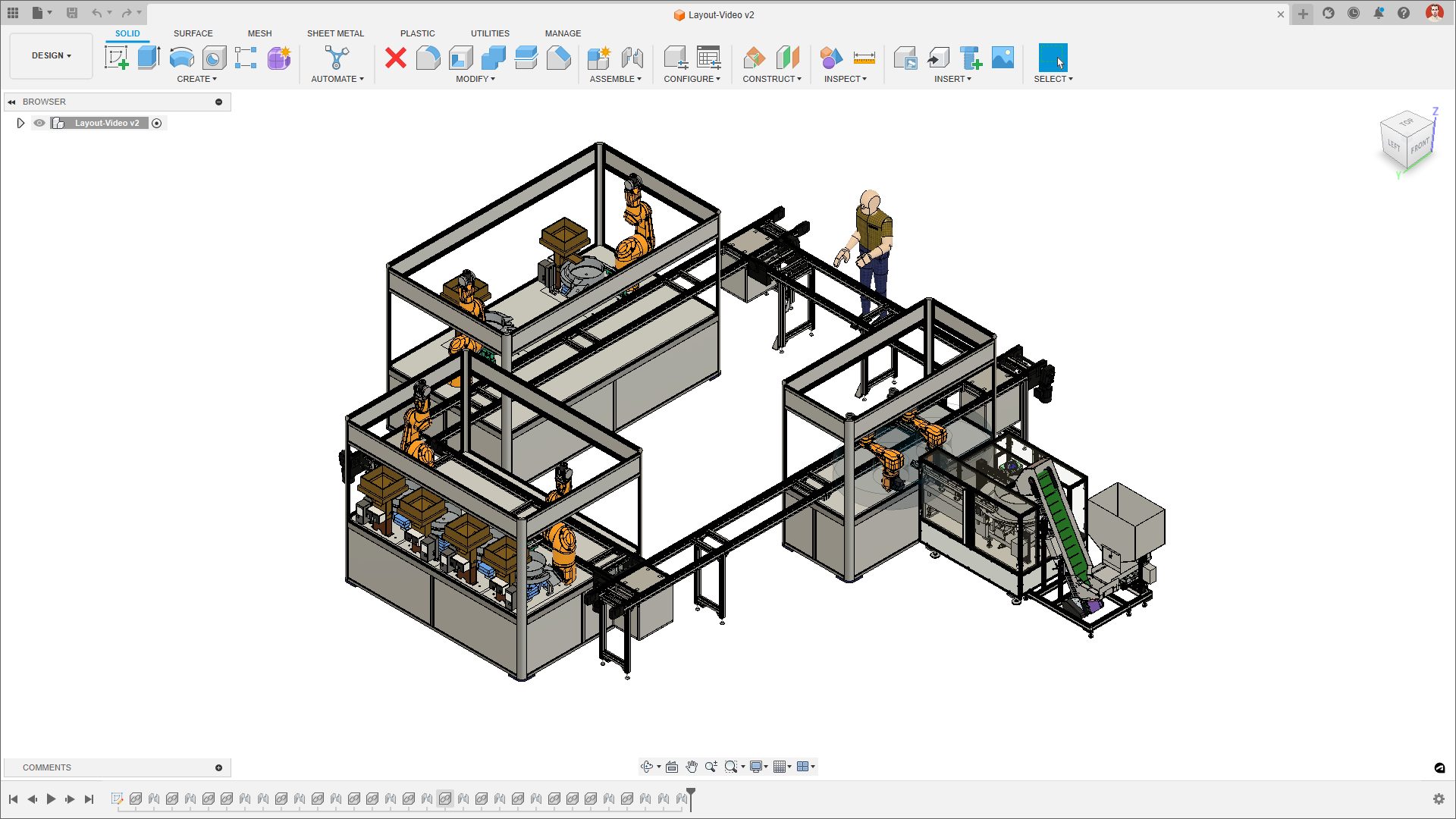
Task: Expand the Layout-Video v2 tree node
Action: click(x=20, y=123)
